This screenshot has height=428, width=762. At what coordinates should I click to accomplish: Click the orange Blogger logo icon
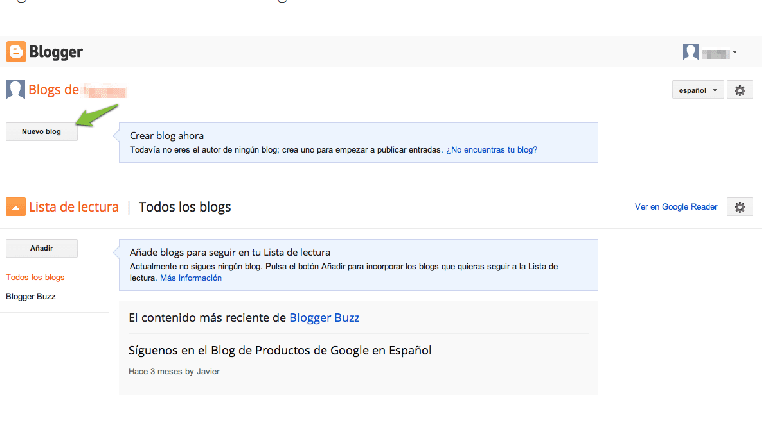[x=16, y=51]
